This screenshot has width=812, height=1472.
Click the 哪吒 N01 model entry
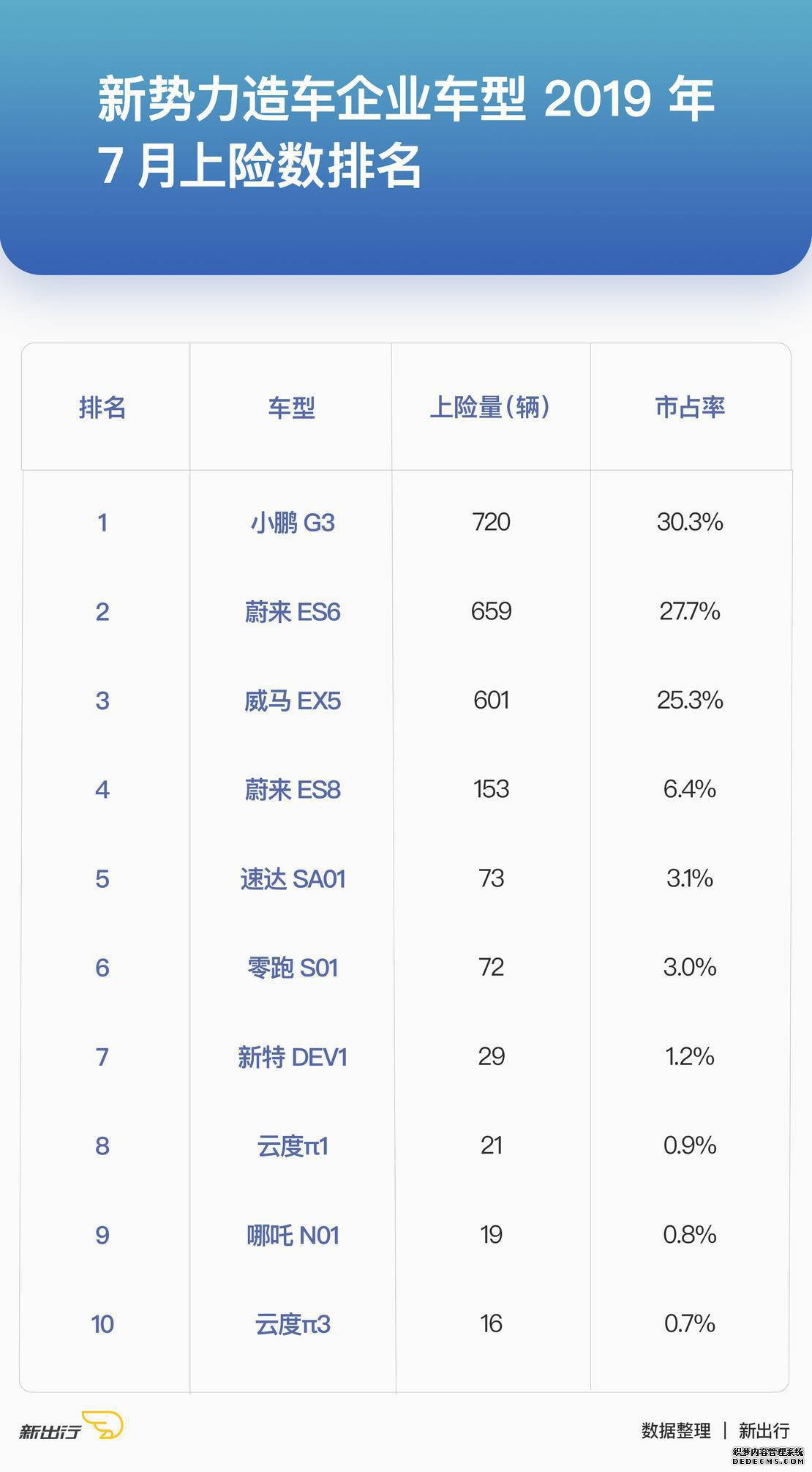click(293, 1236)
